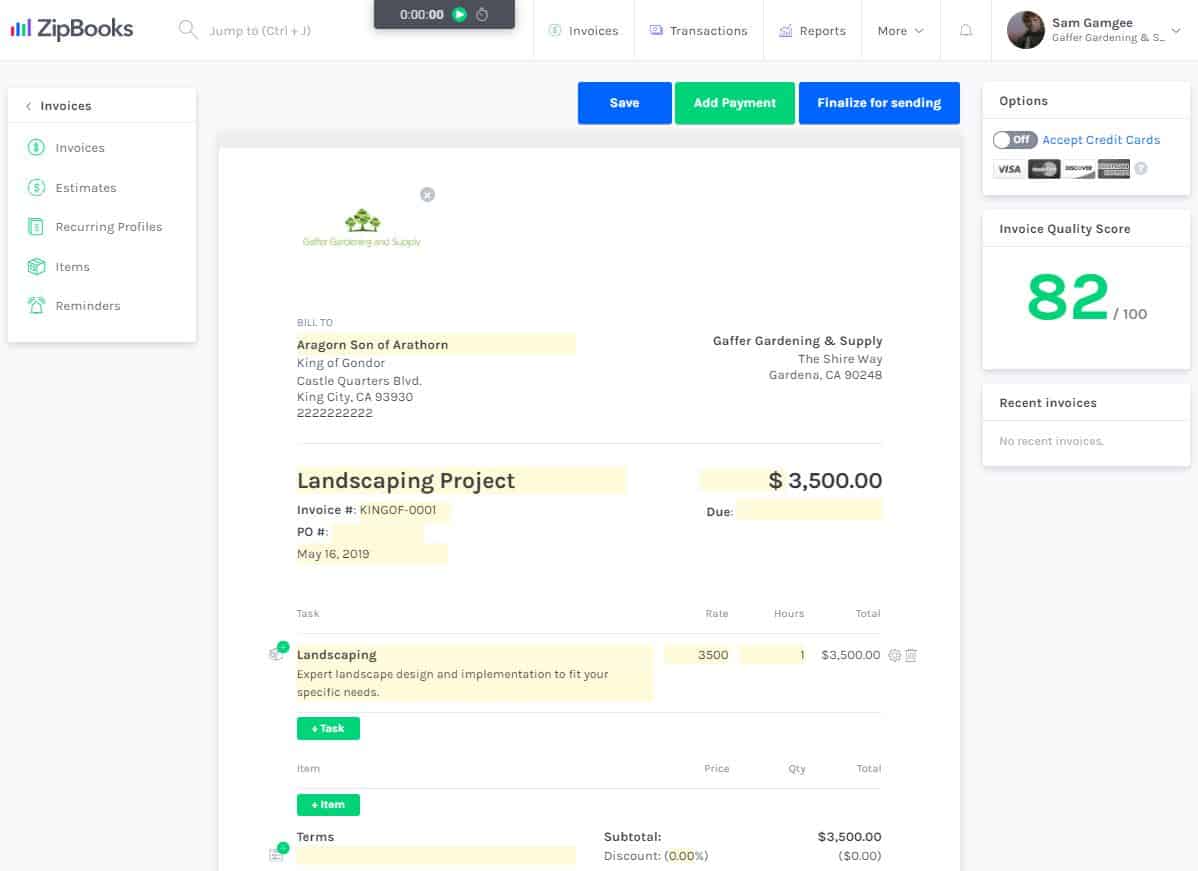Click the Jump to search field

[260, 31]
